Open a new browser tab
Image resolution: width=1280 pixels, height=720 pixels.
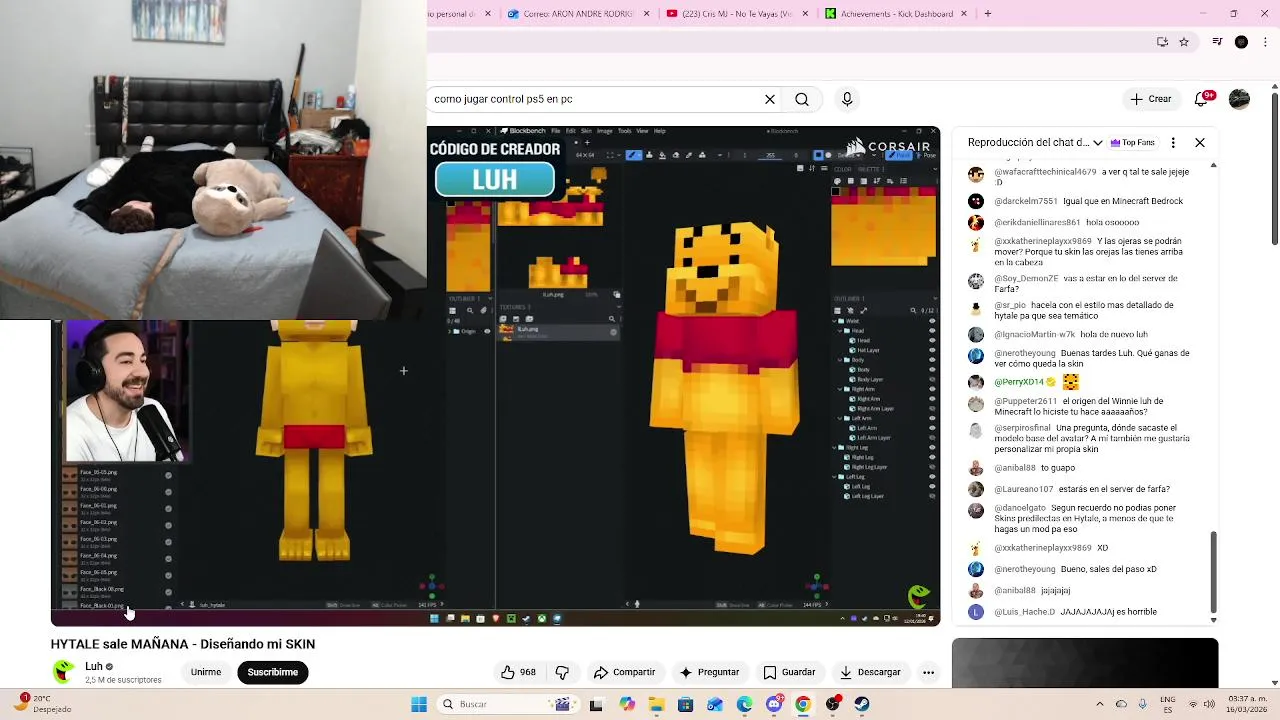988,14
